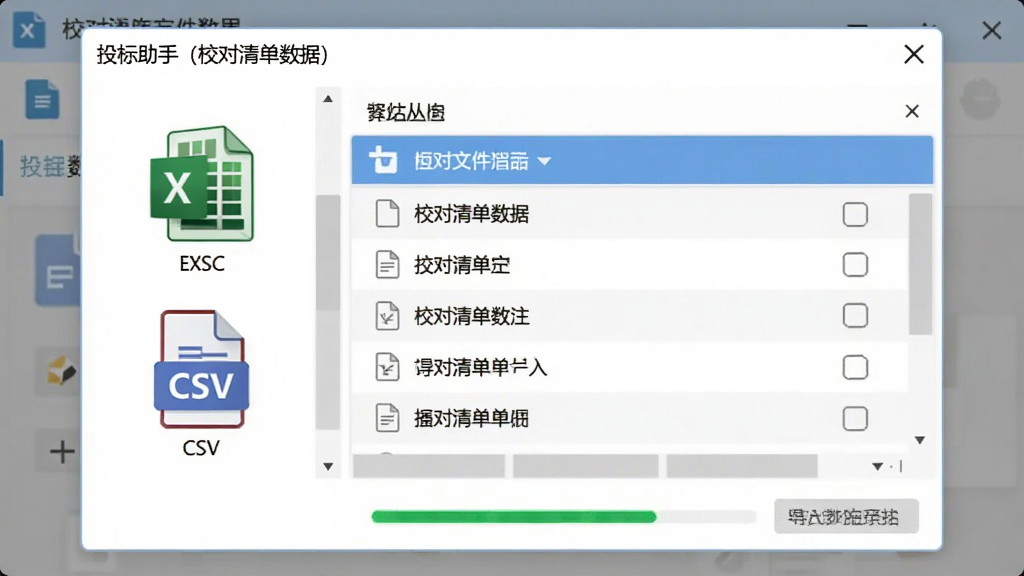
Task: Tick the checkbox for 校对清单数注
Action: 855,316
